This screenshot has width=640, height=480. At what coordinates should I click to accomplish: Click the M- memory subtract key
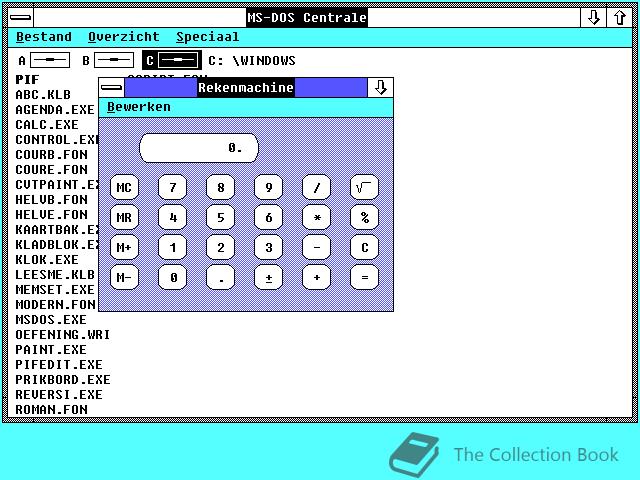click(x=124, y=278)
